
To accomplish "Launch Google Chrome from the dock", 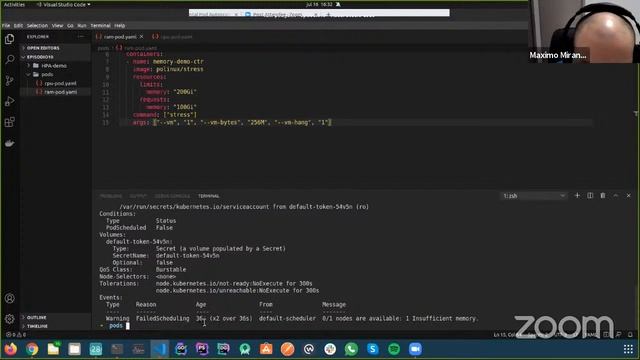I will point(32,349).
